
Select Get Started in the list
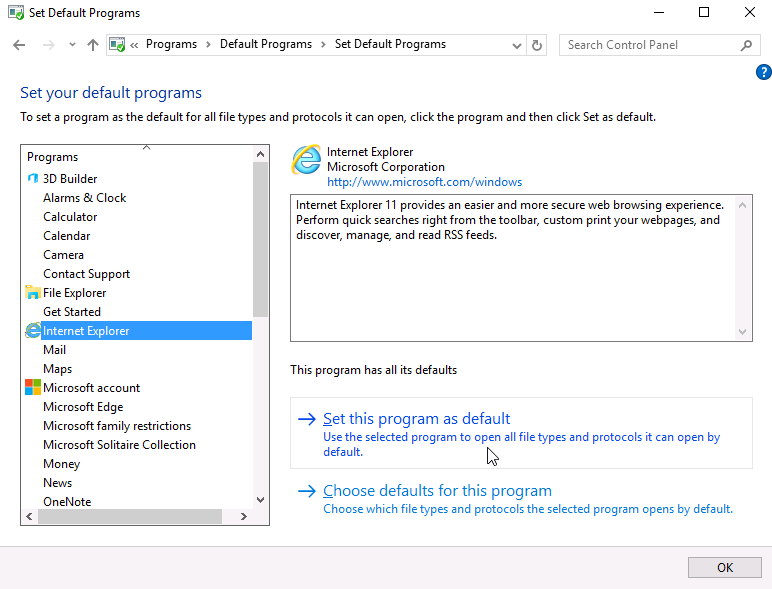tap(72, 312)
